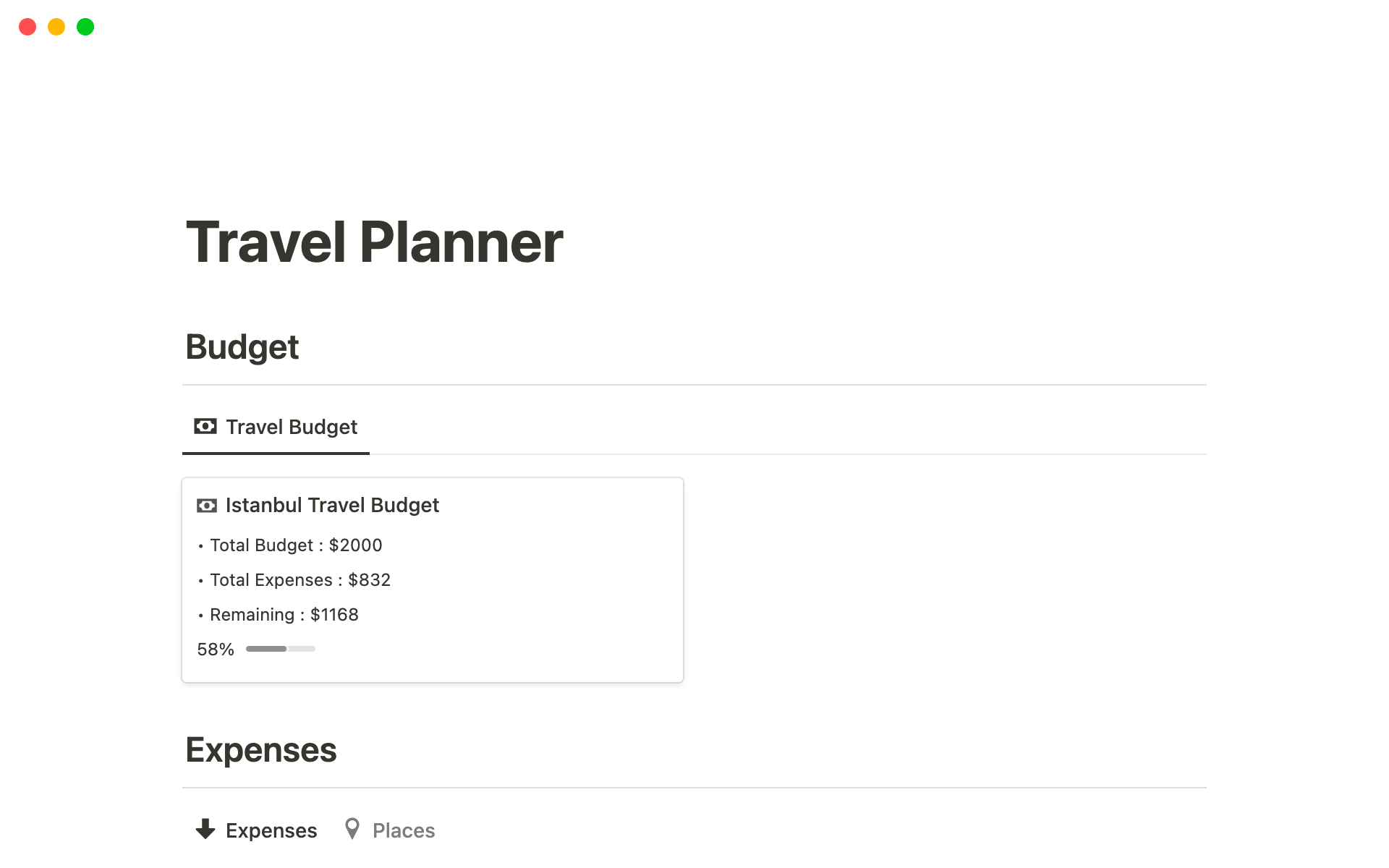The image size is (1389, 868).
Task: Select the Travel Budget tab label
Action: (292, 427)
